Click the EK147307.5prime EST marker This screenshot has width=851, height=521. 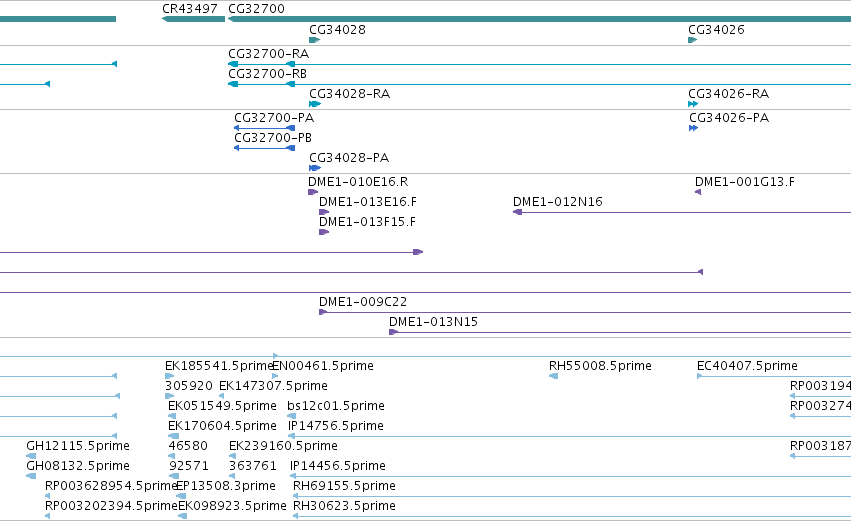coord(221,396)
